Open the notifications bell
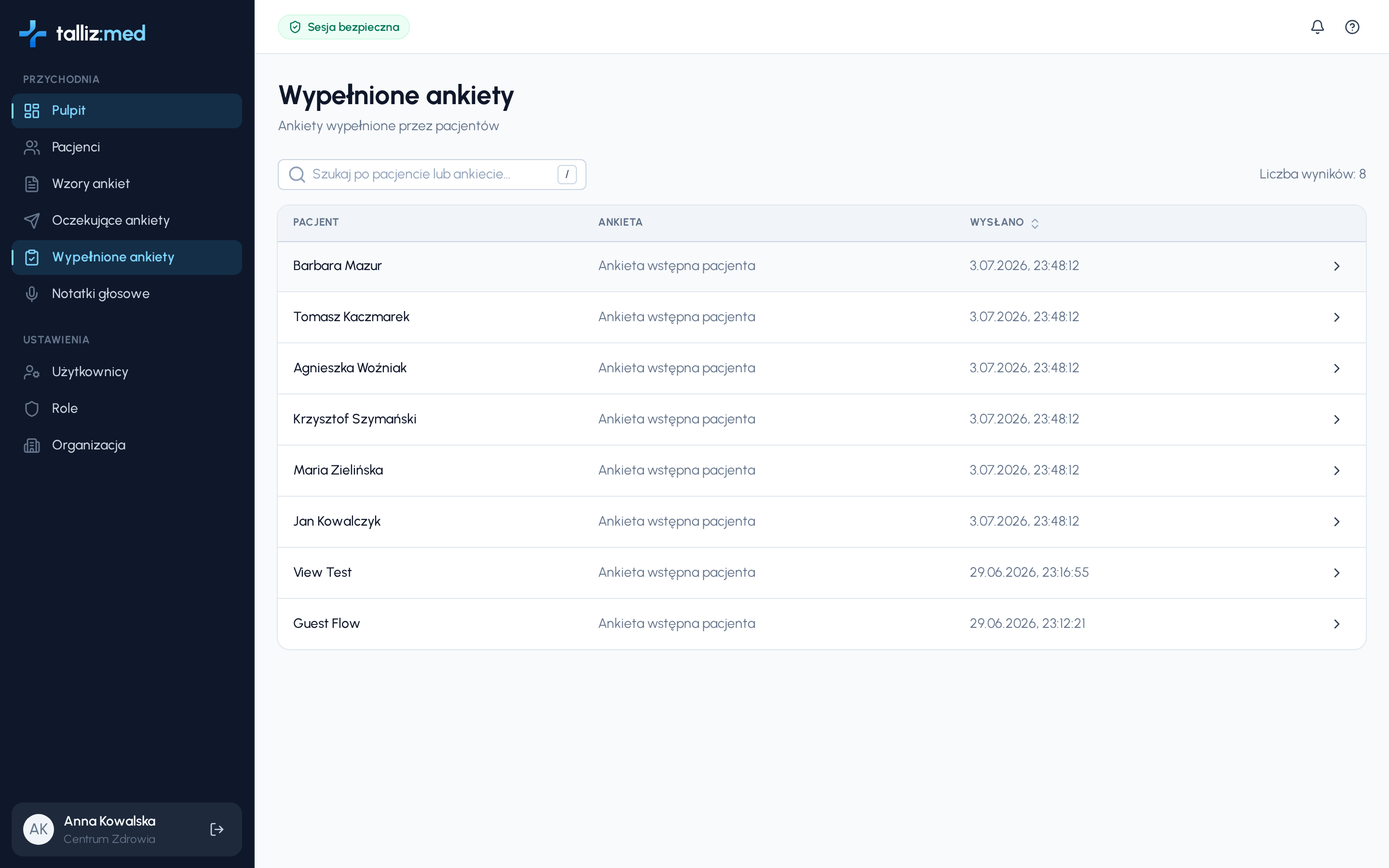 point(1317,27)
